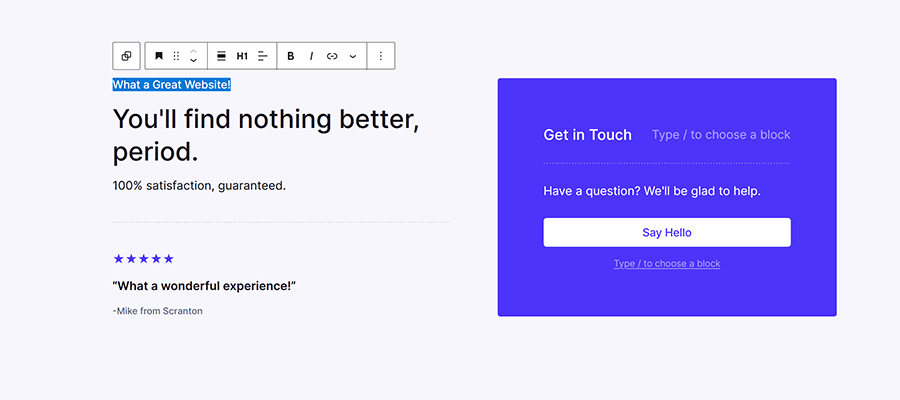Select the 'Get in Touch' heading
Viewport: 900px width, 400px height.
coord(587,135)
